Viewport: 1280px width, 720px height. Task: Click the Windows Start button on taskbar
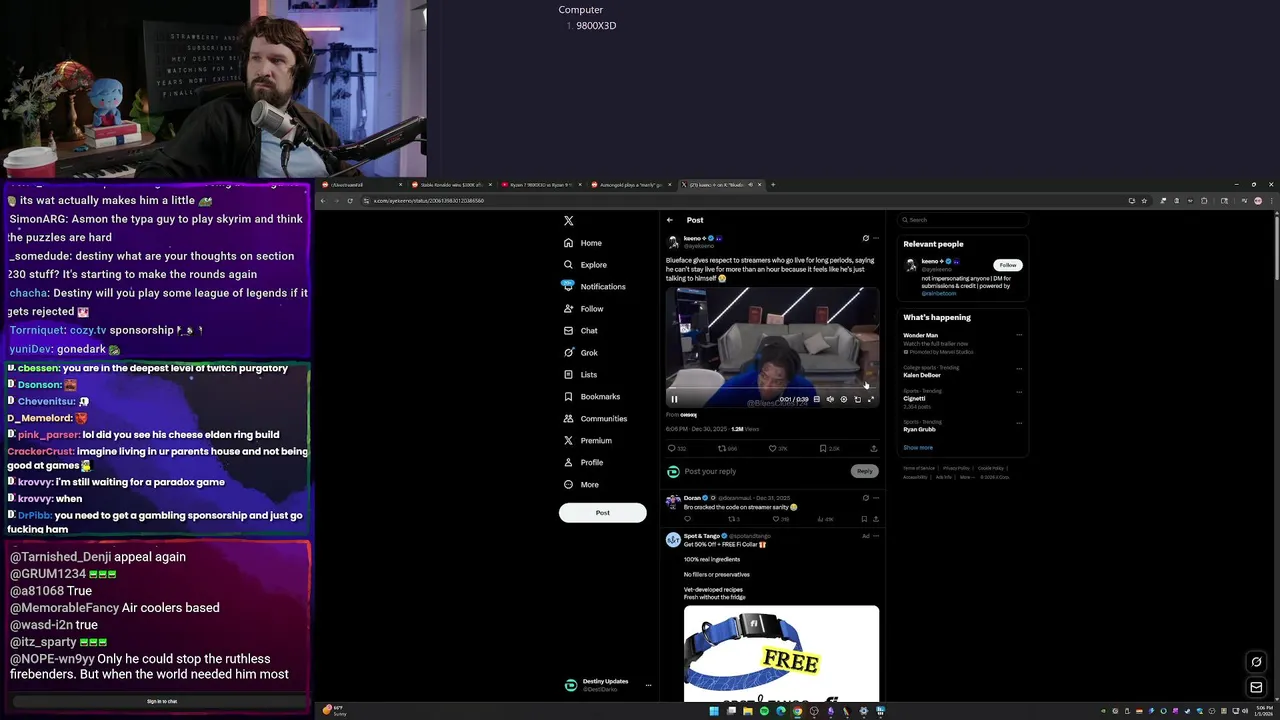coord(714,711)
